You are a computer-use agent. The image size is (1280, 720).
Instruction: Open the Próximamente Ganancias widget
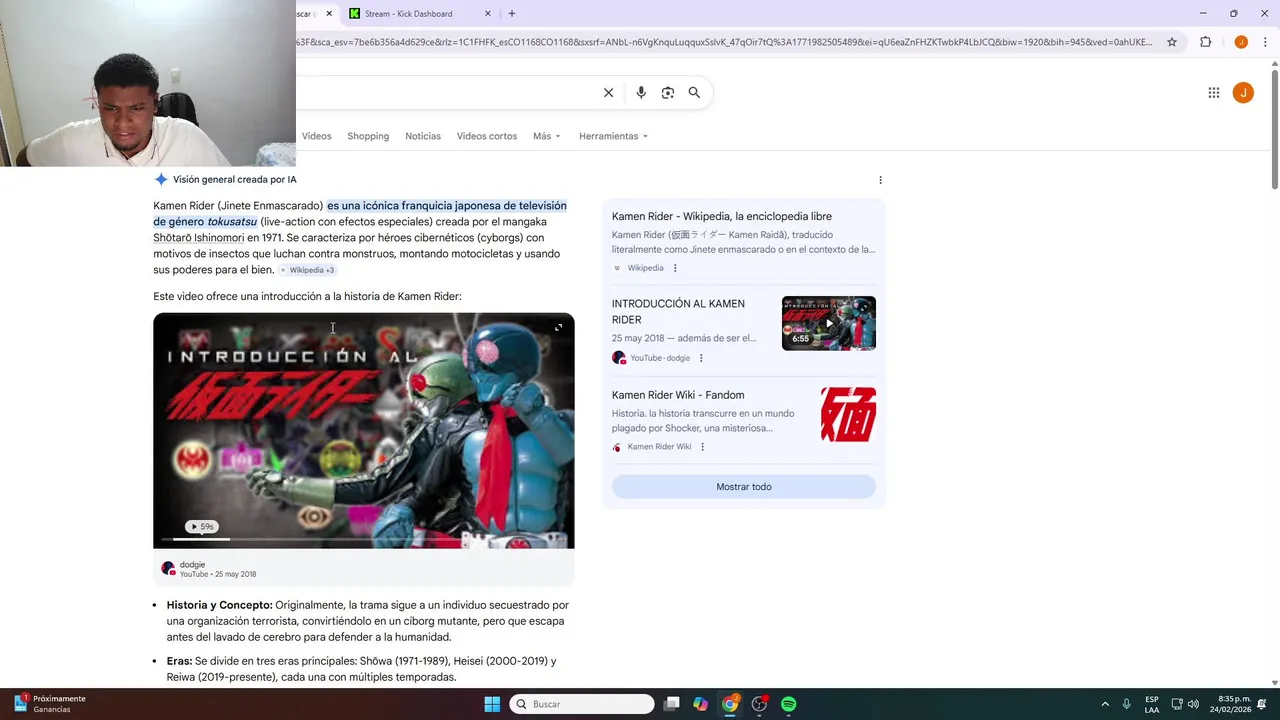(x=48, y=704)
